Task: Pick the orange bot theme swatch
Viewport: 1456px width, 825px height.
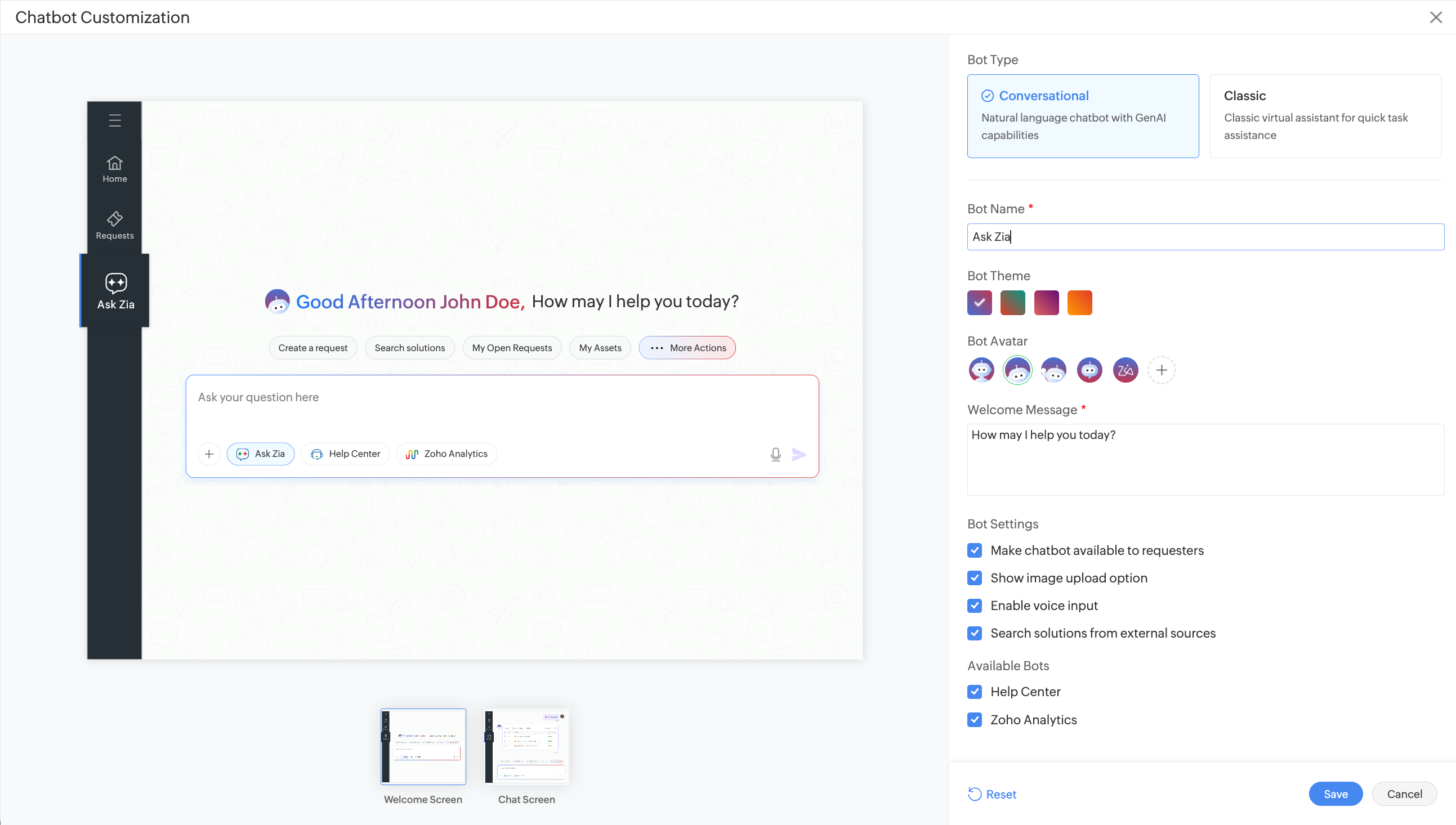Action: click(1079, 303)
